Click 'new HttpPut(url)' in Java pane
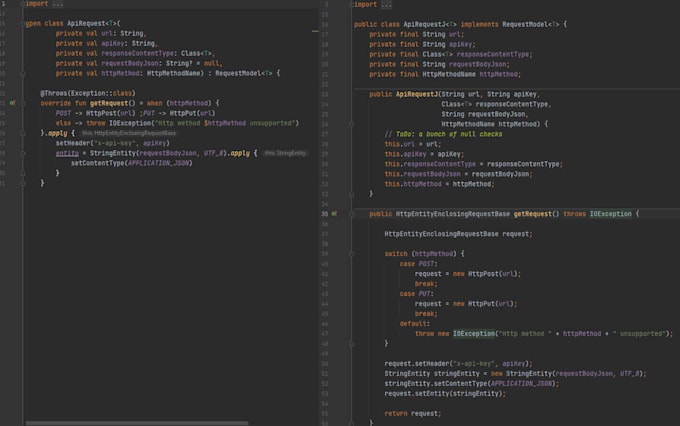This screenshot has width=680, height=426. coord(484,304)
